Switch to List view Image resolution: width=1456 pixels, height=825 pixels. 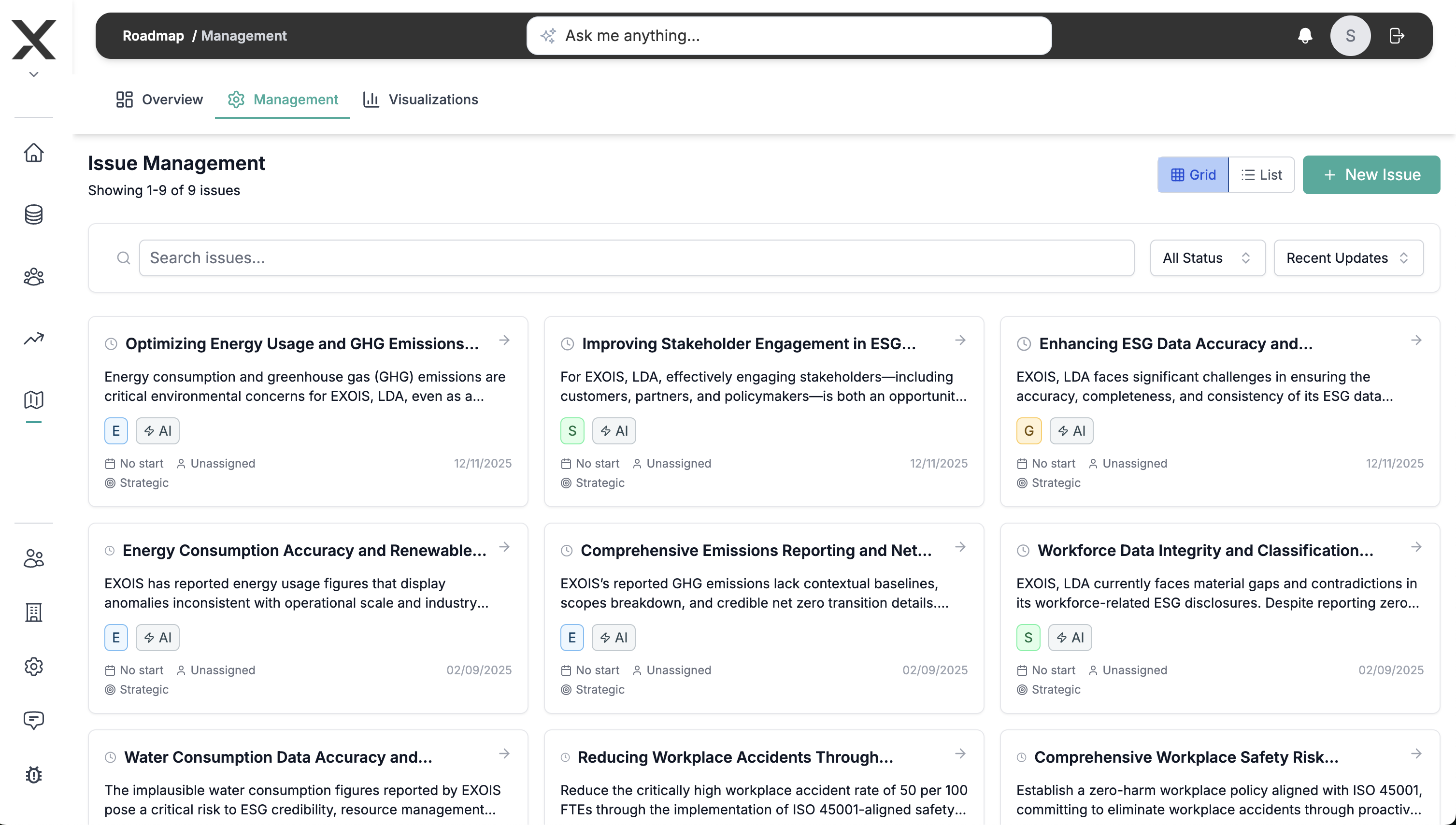[x=1261, y=175]
